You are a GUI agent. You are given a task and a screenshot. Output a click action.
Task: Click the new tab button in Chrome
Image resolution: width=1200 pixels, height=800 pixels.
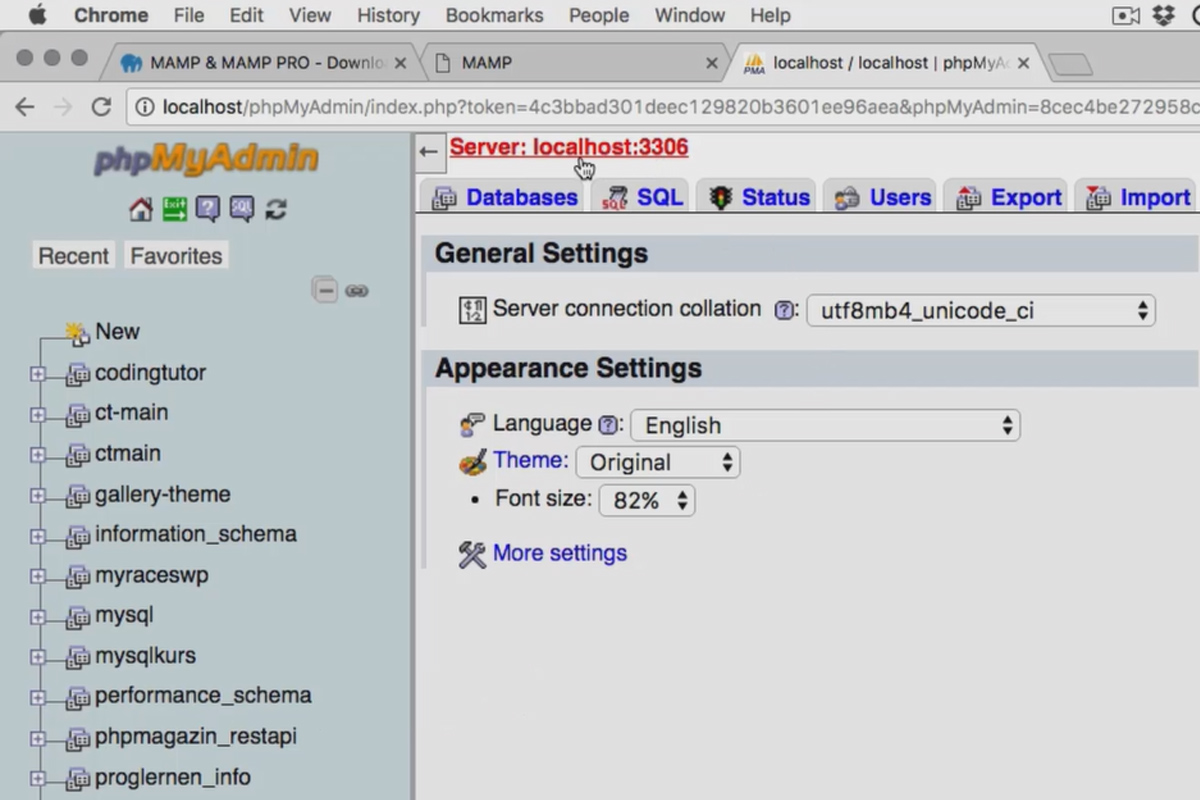[1070, 64]
